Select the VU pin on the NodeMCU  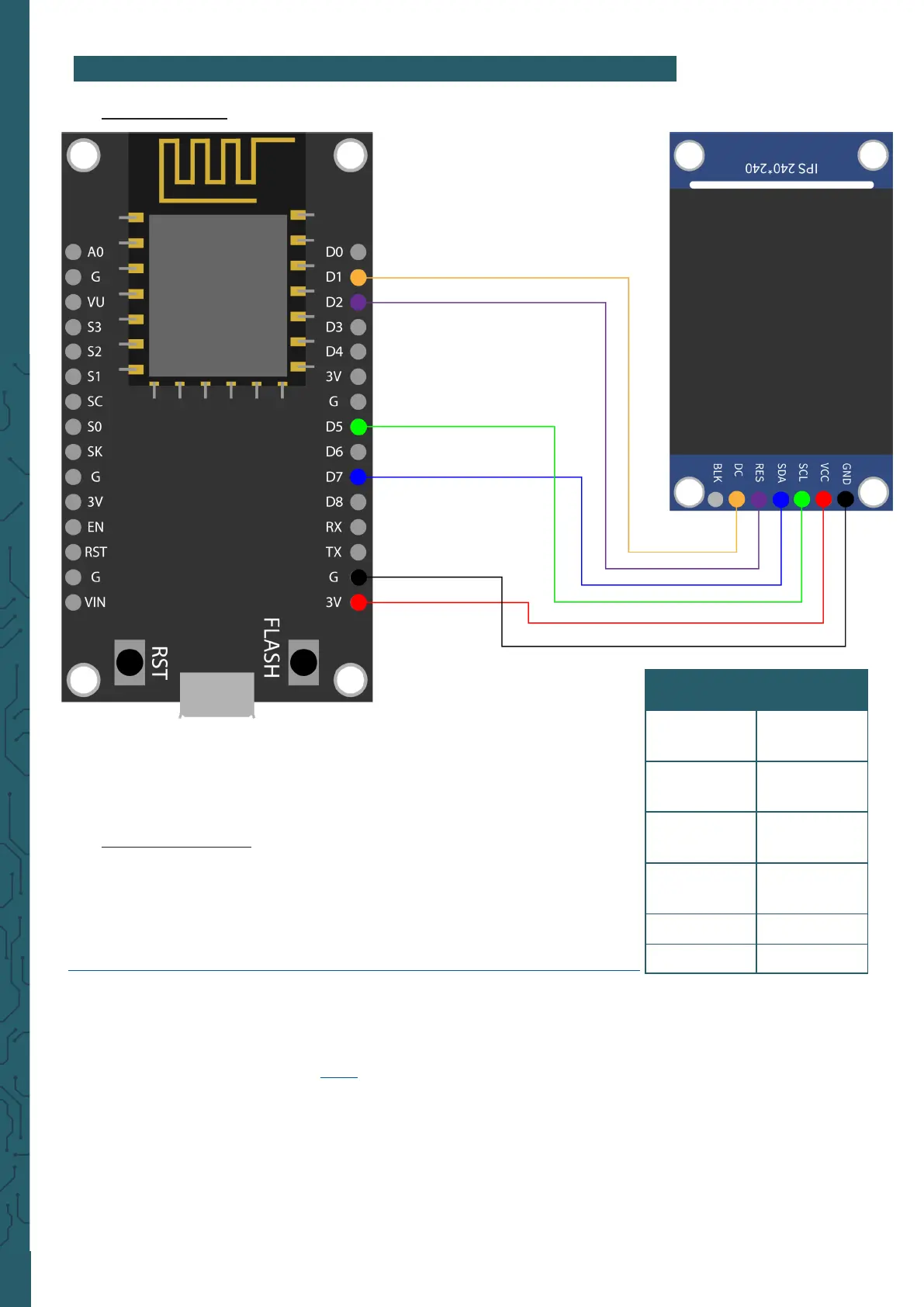point(74,302)
